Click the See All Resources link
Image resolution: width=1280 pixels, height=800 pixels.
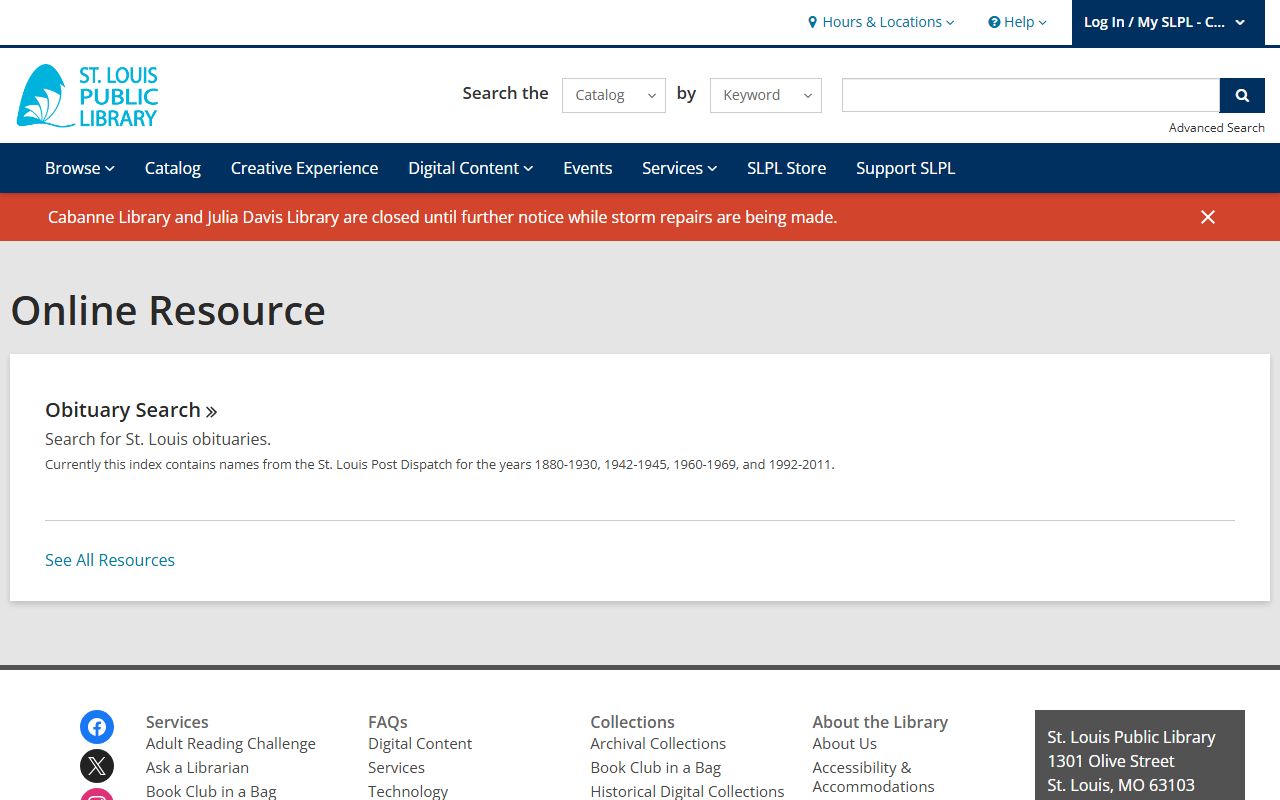[x=110, y=560]
